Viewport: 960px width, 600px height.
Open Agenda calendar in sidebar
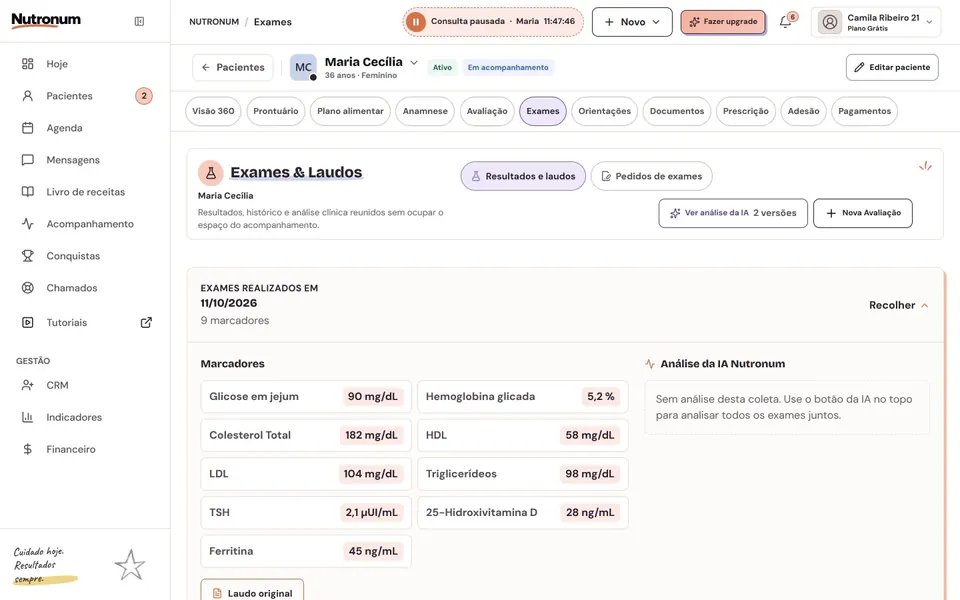pyautogui.click(x=85, y=128)
